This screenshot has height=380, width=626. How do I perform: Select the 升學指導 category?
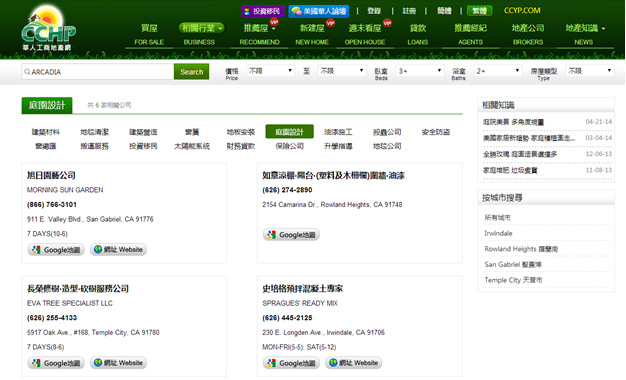coord(338,146)
